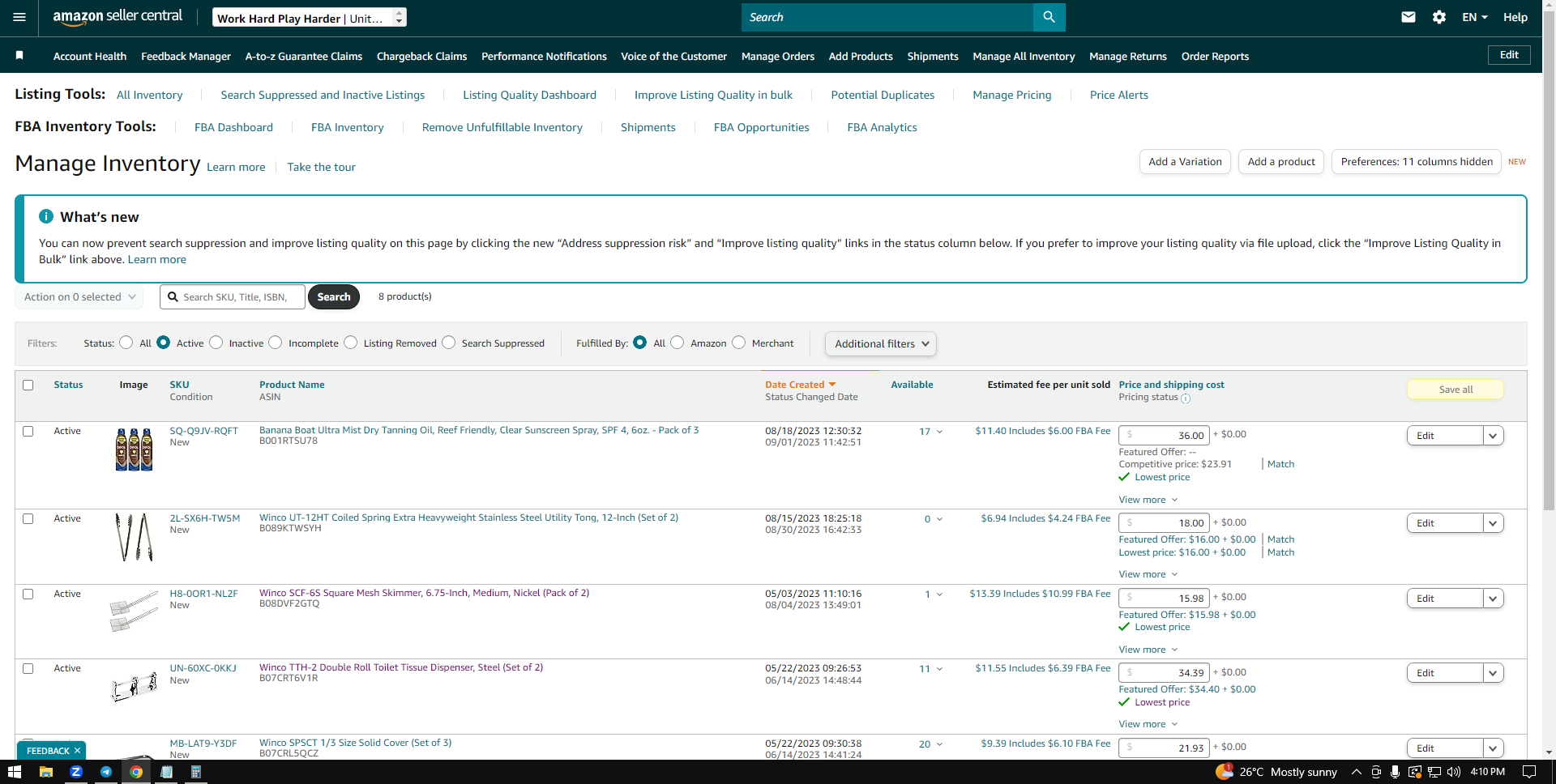Open Edit dropdown arrow for Utility Tong row
Viewport: 1556px width, 784px height.
tap(1493, 523)
